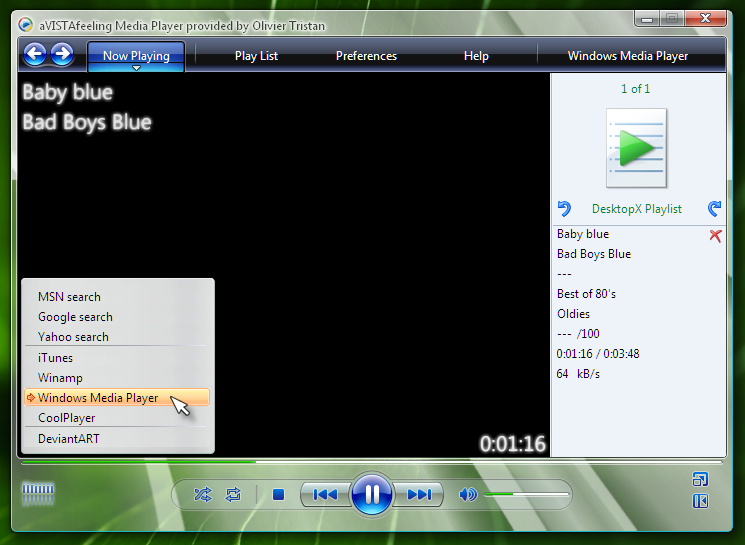Click the media player title bar icon
This screenshot has height=545, width=745.
26,25
